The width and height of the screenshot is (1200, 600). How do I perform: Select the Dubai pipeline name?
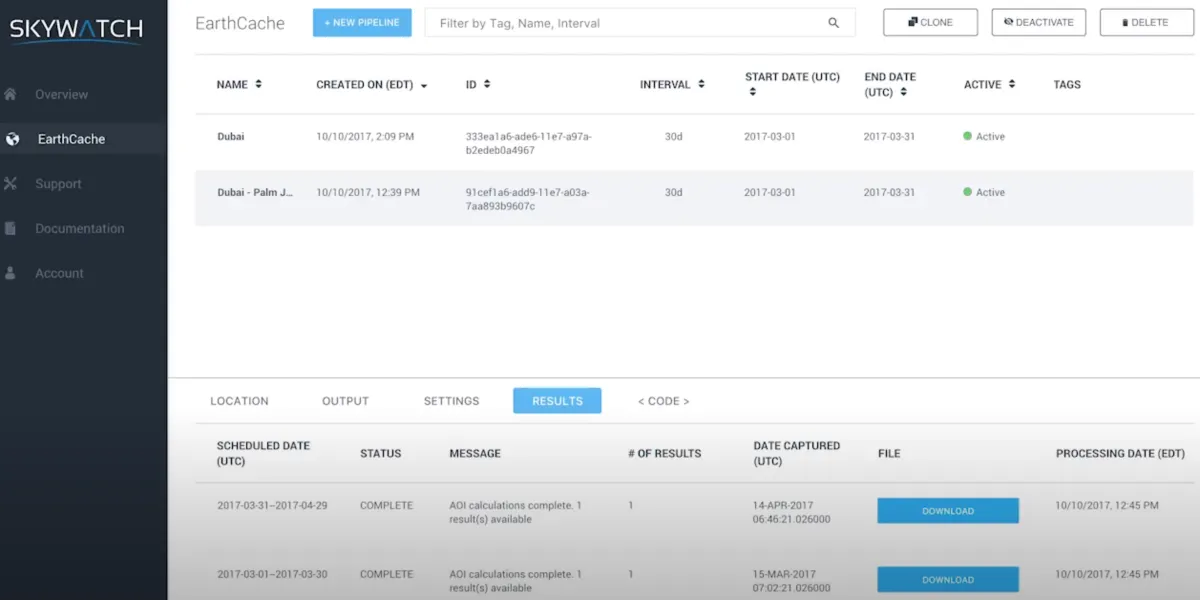click(x=230, y=136)
